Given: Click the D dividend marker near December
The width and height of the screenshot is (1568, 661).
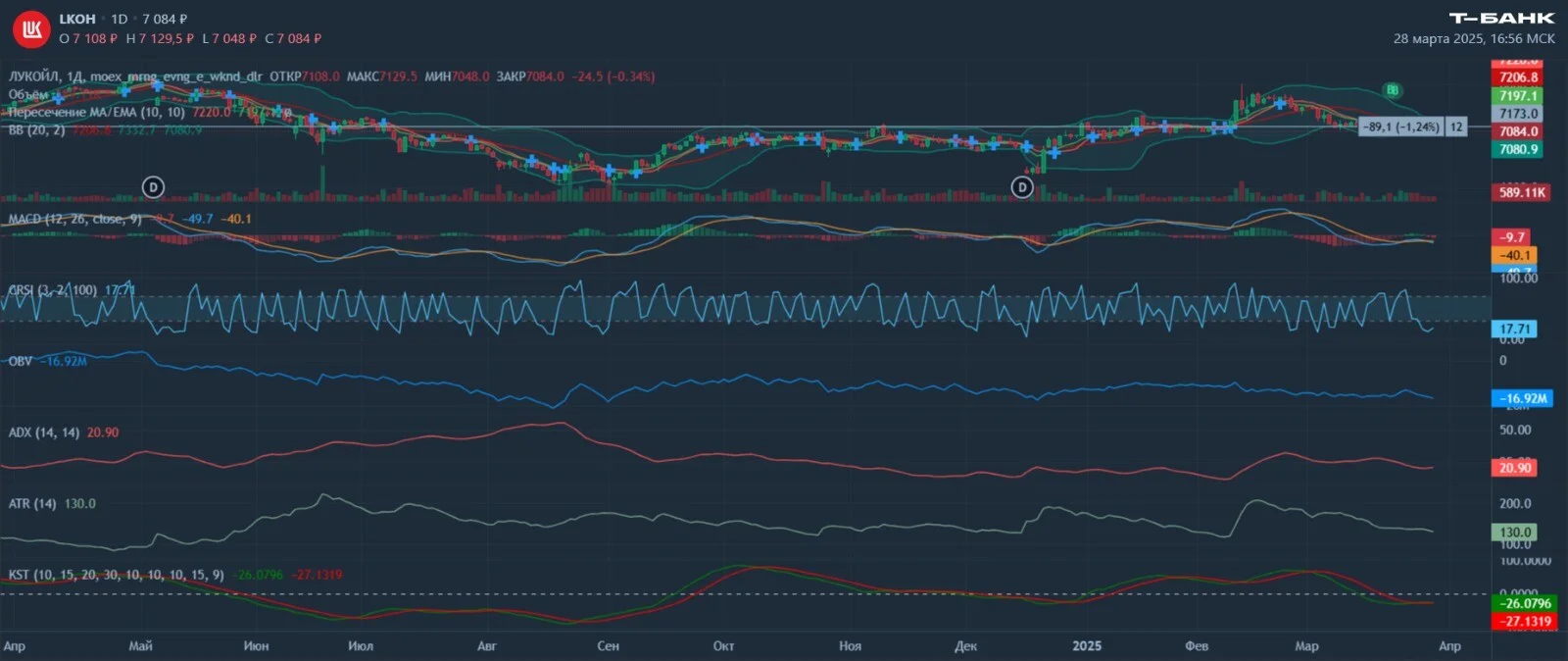Looking at the screenshot, I should [x=1022, y=187].
